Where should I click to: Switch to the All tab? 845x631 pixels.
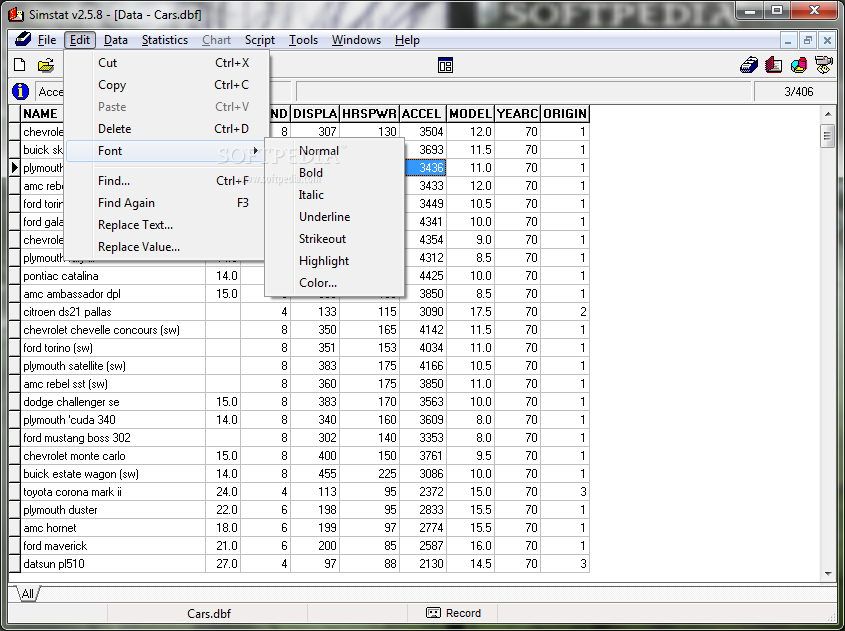point(26,594)
